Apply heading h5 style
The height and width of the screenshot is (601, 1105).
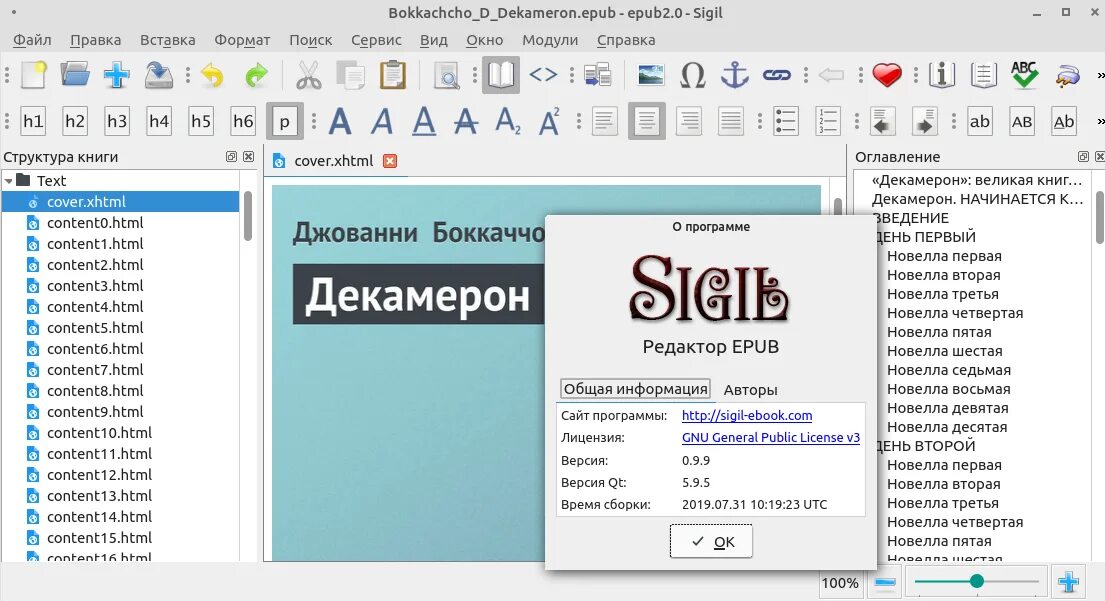(201, 121)
